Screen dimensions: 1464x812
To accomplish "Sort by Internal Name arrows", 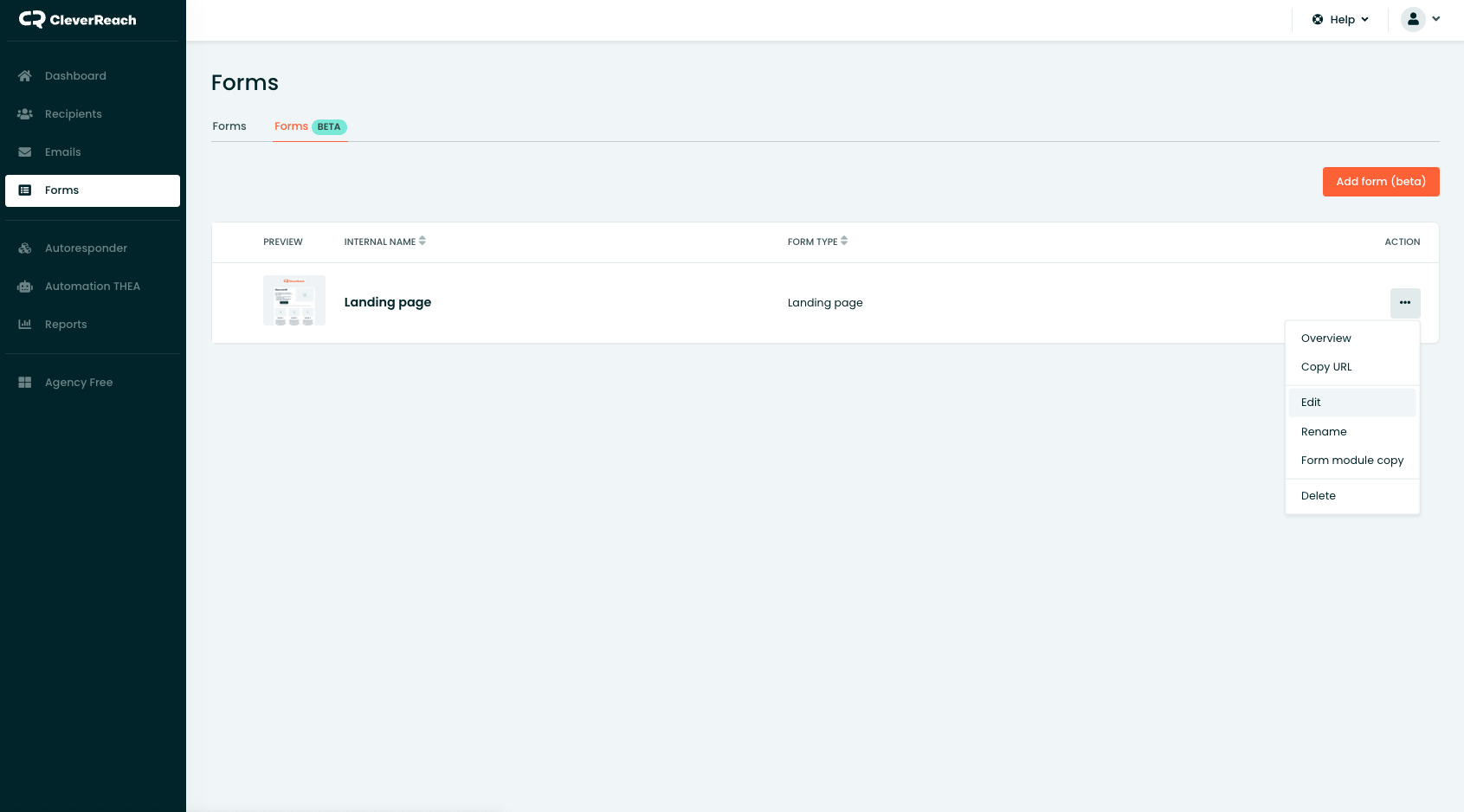I will (422, 242).
